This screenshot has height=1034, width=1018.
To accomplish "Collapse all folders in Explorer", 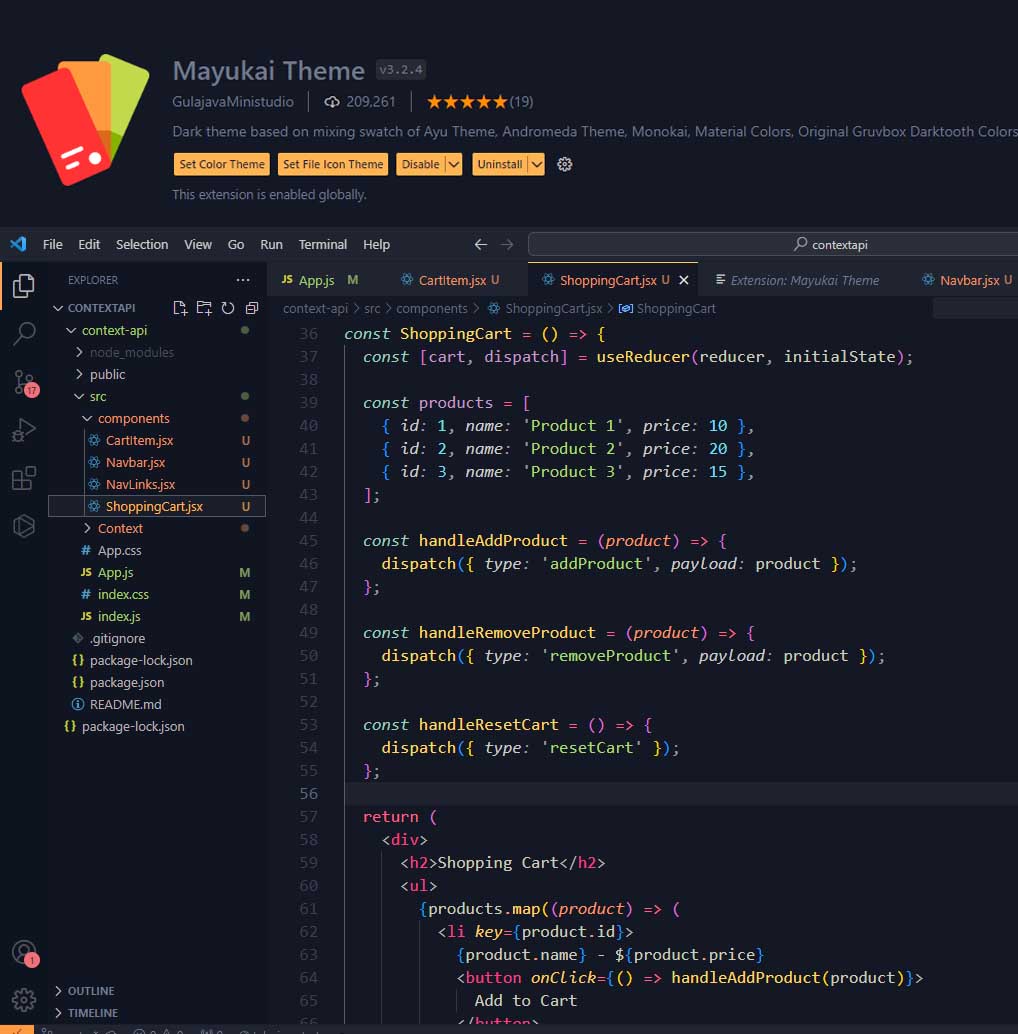I will tap(251, 308).
